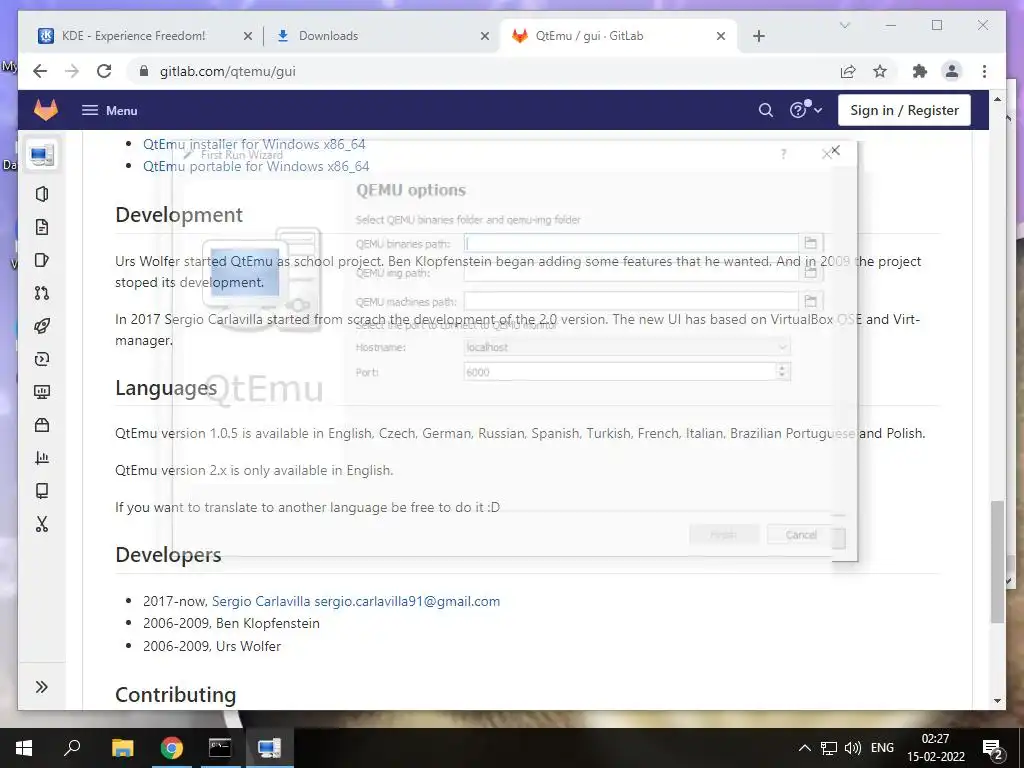Open the Windows Start menu
Viewport: 1024px width, 768px height.
(x=24, y=748)
